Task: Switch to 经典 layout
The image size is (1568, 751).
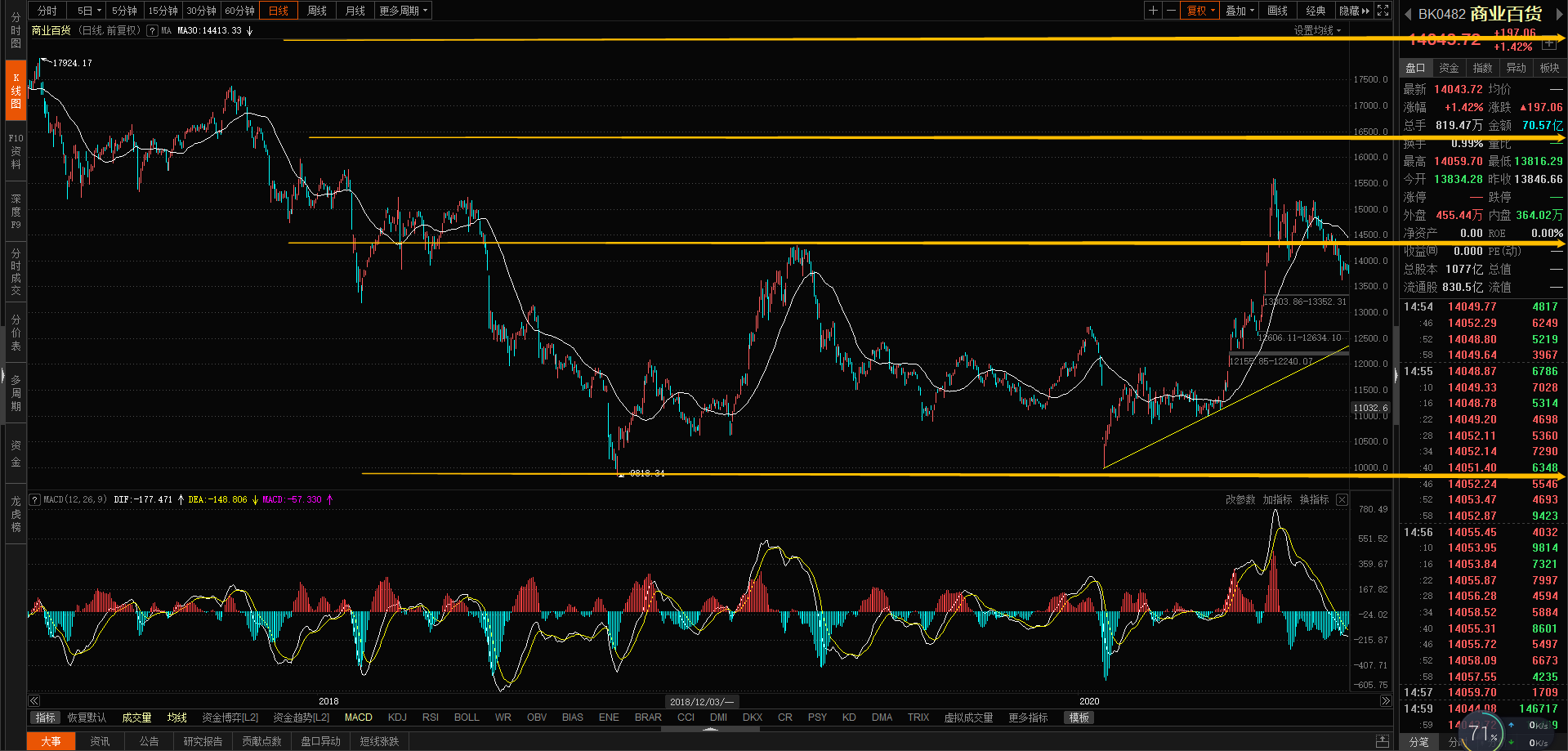Action: tap(1316, 11)
